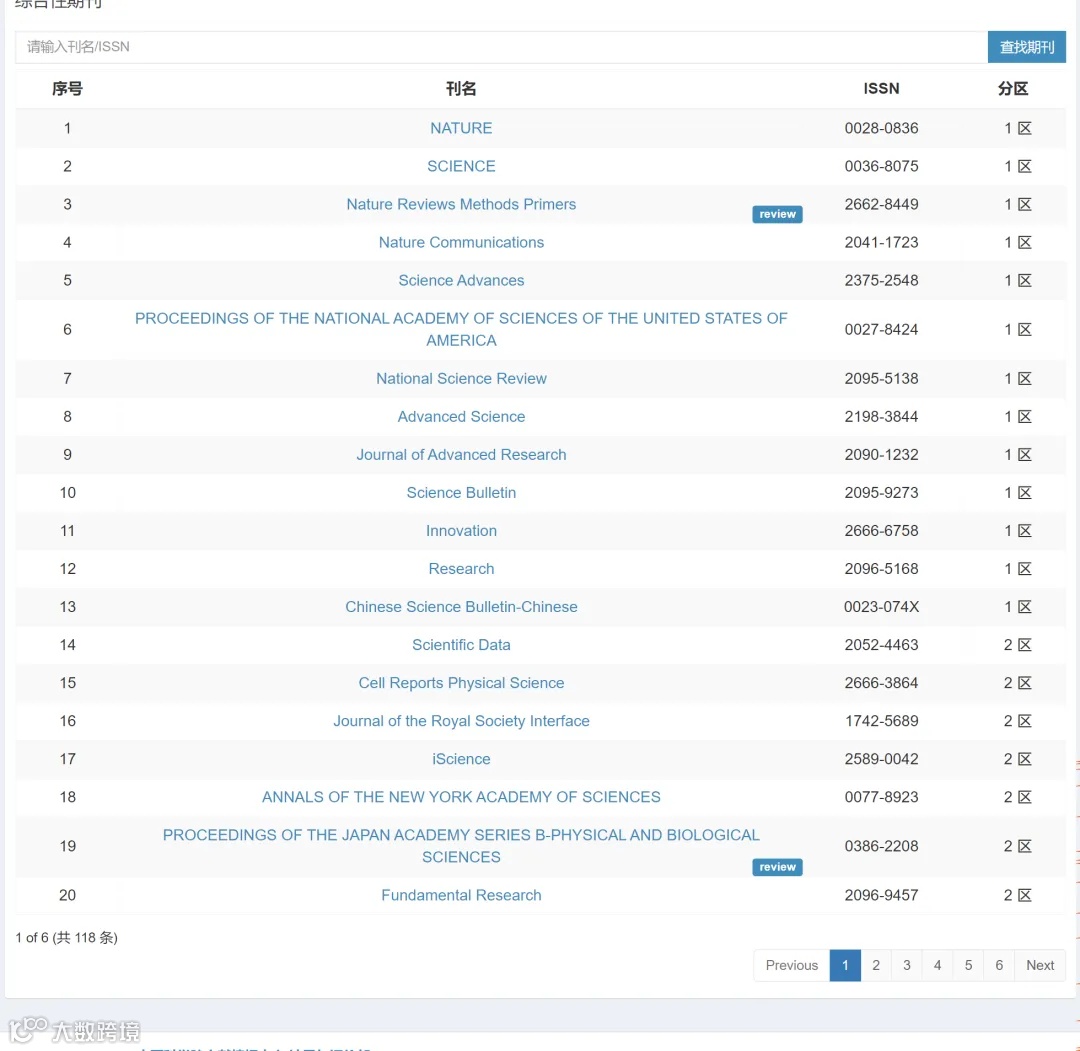Click the 查找期刊 search button
This screenshot has height=1051, width=1080.
[1026, 47]
